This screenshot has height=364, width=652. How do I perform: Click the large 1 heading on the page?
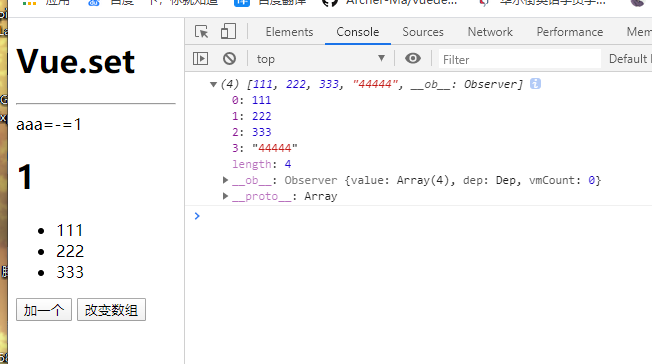tap(25, 177)
